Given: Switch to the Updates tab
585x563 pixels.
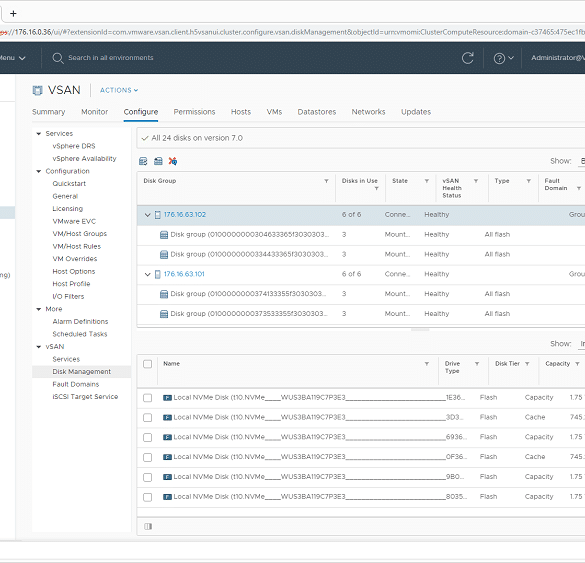Looking at the screenshot, I should coord(416,112).
